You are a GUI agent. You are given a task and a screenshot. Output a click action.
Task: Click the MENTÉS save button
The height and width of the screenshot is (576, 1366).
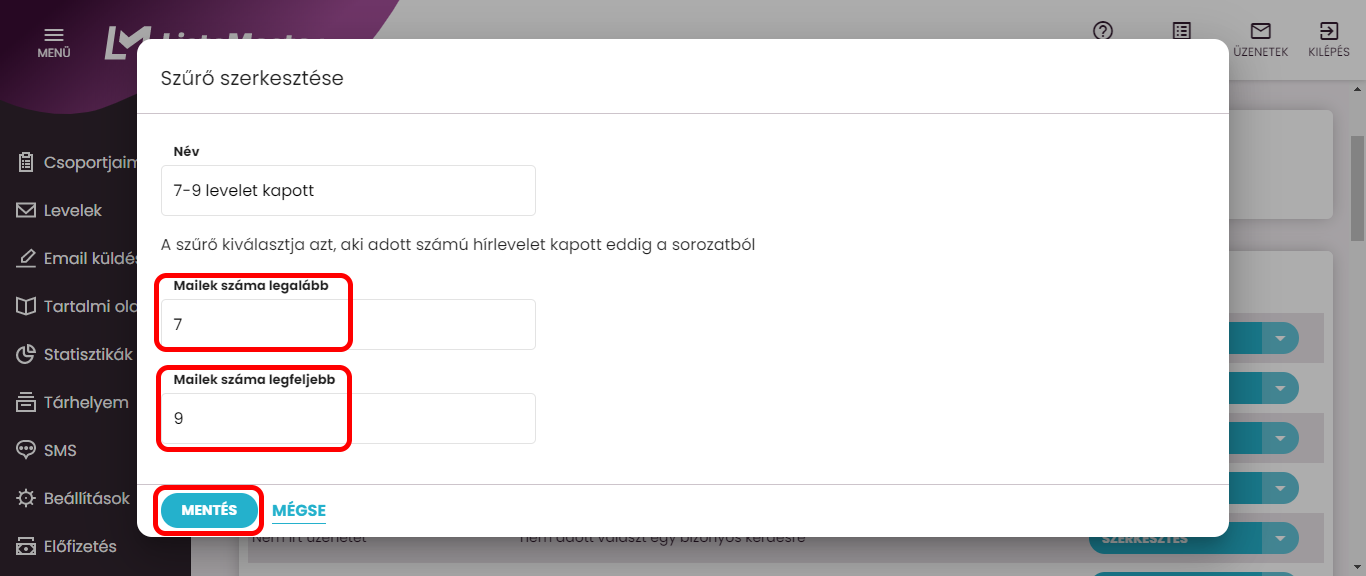[x=209, y=510]
